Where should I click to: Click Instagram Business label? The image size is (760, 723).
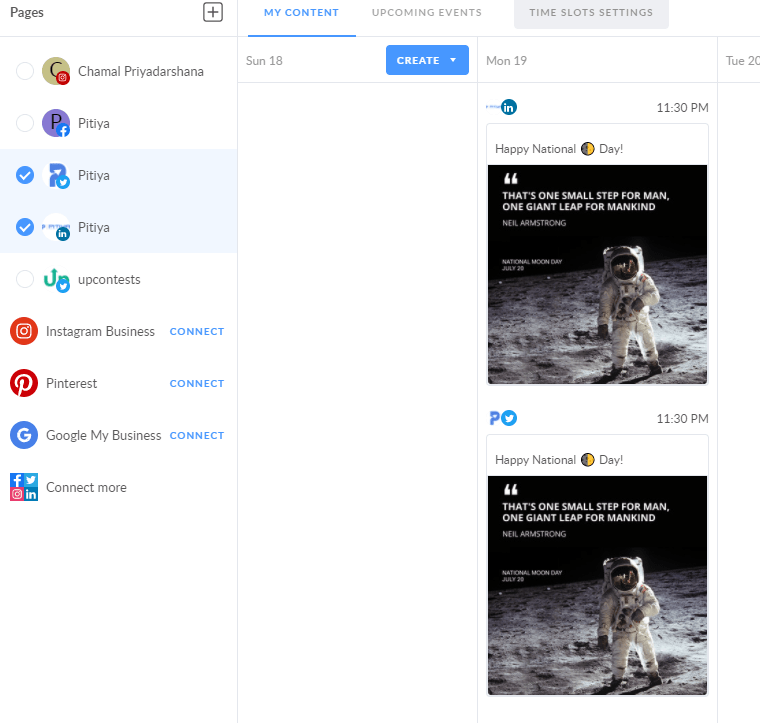tap(100, 331)
